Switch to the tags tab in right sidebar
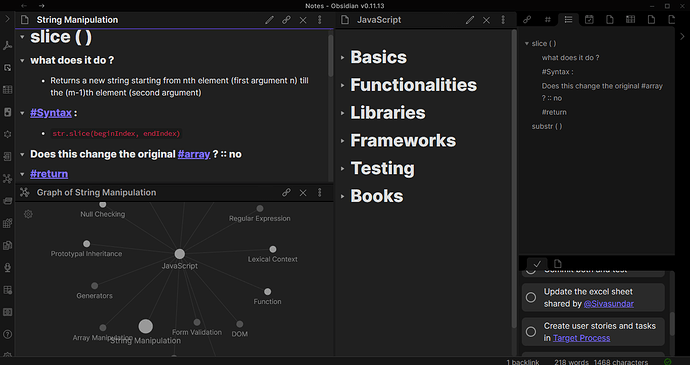Screen dimensions: 690x365 tap(548, 19)
